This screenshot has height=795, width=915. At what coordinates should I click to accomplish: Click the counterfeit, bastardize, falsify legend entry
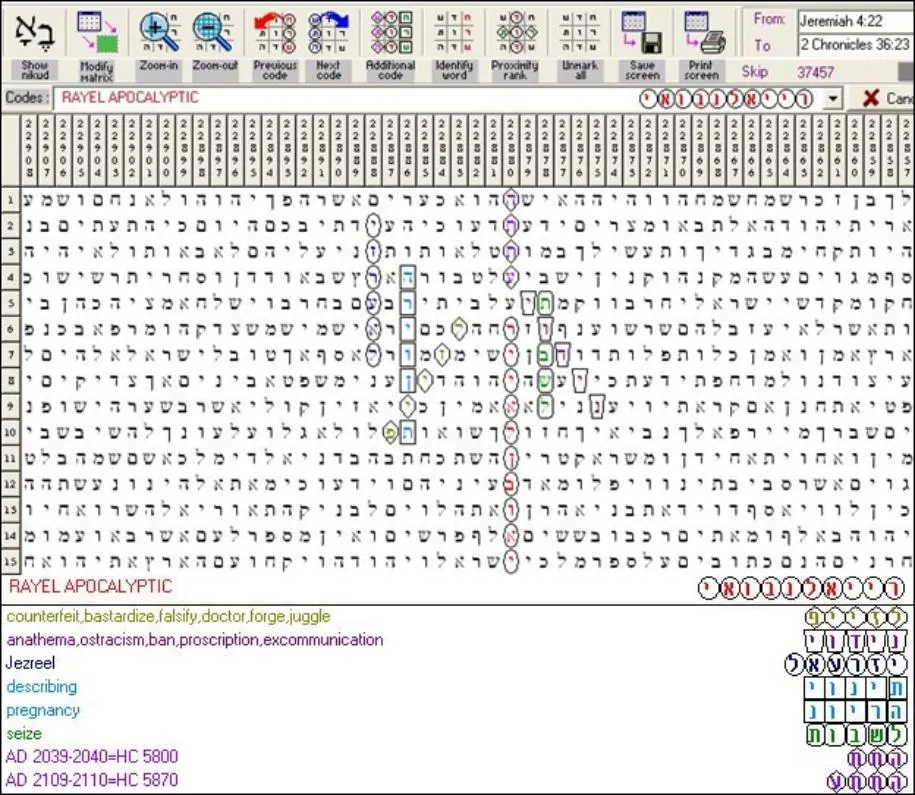(169, 616)
